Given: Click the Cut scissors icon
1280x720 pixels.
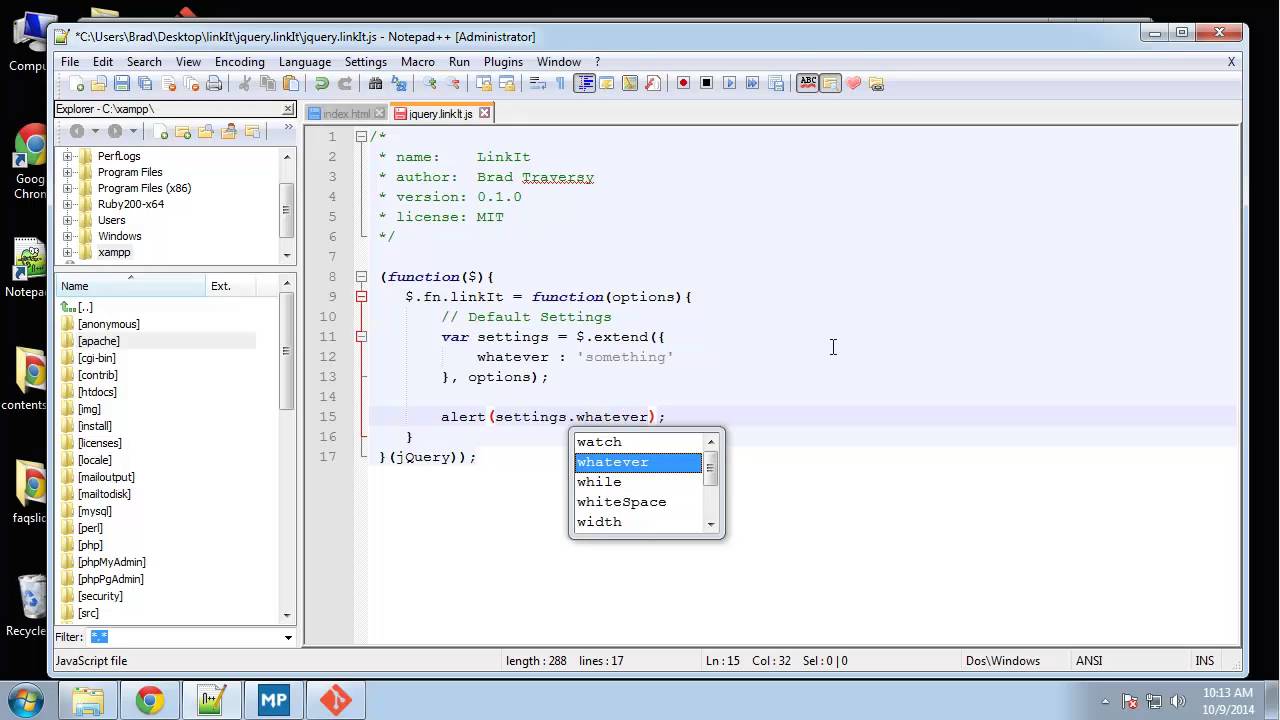Looking at the screenshot, I should pos(244,83).
